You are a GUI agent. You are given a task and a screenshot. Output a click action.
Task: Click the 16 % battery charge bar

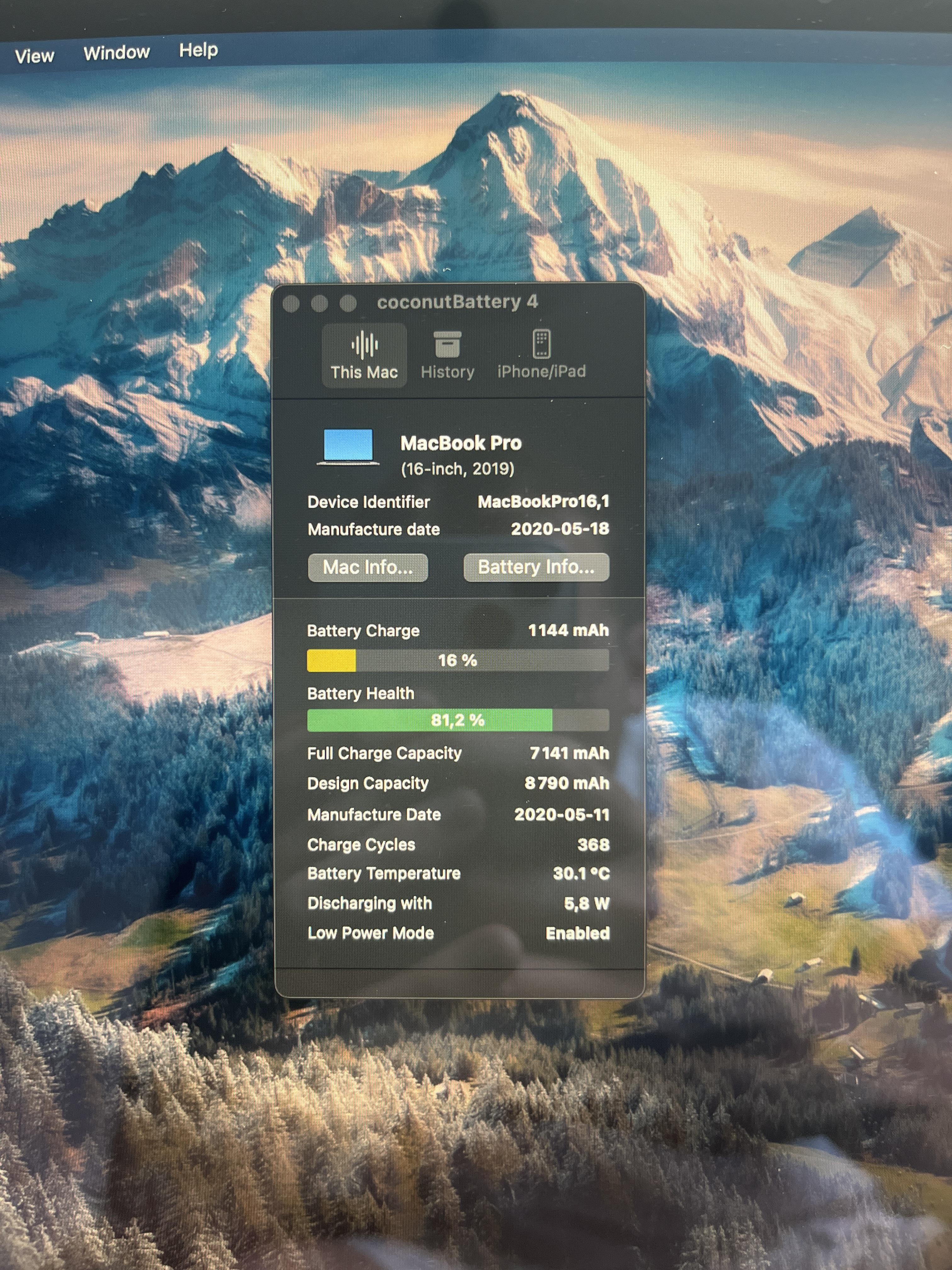click(x=457, y=660)
